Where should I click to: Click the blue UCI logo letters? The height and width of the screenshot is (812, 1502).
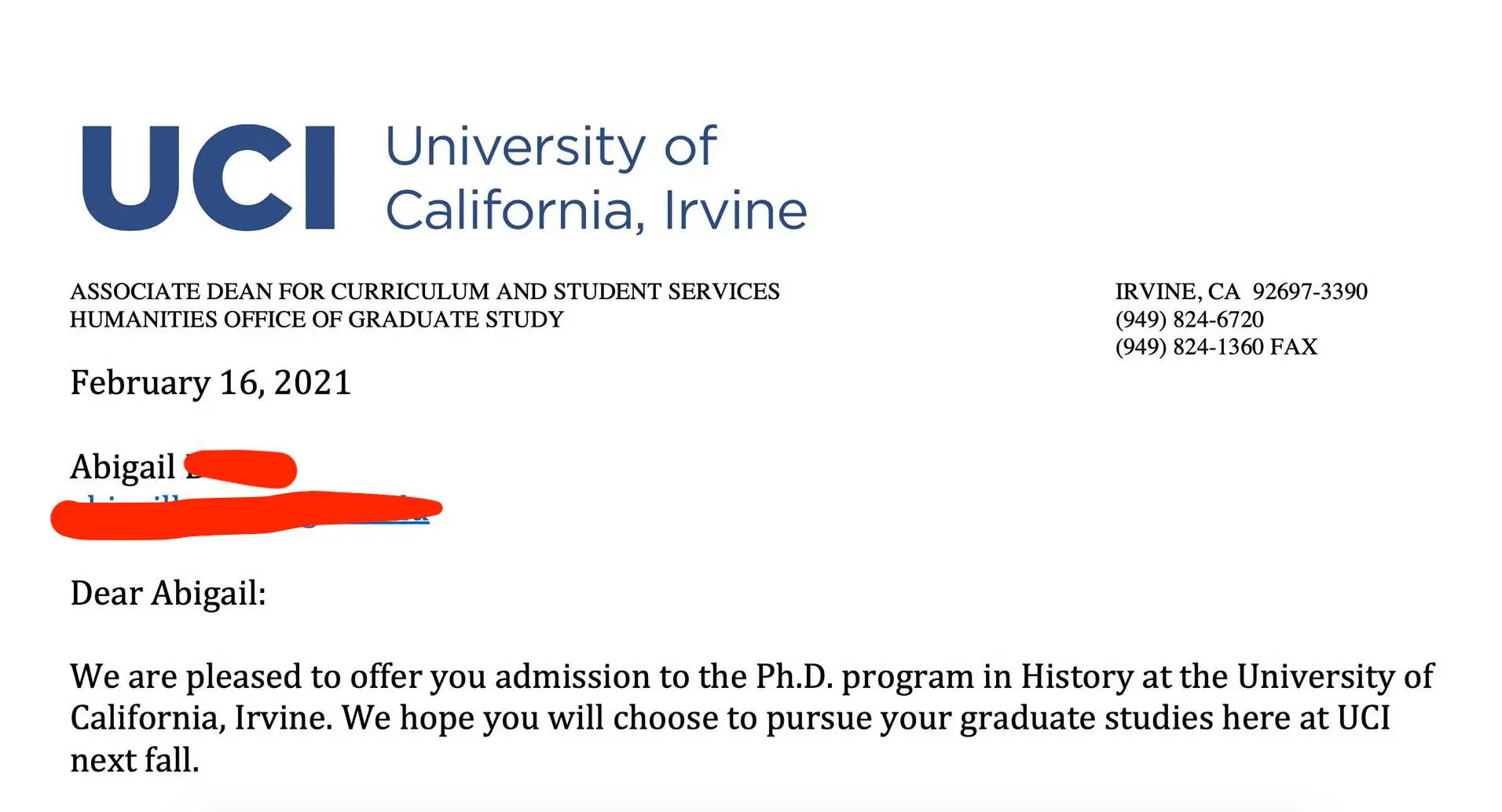coord(208,177)
